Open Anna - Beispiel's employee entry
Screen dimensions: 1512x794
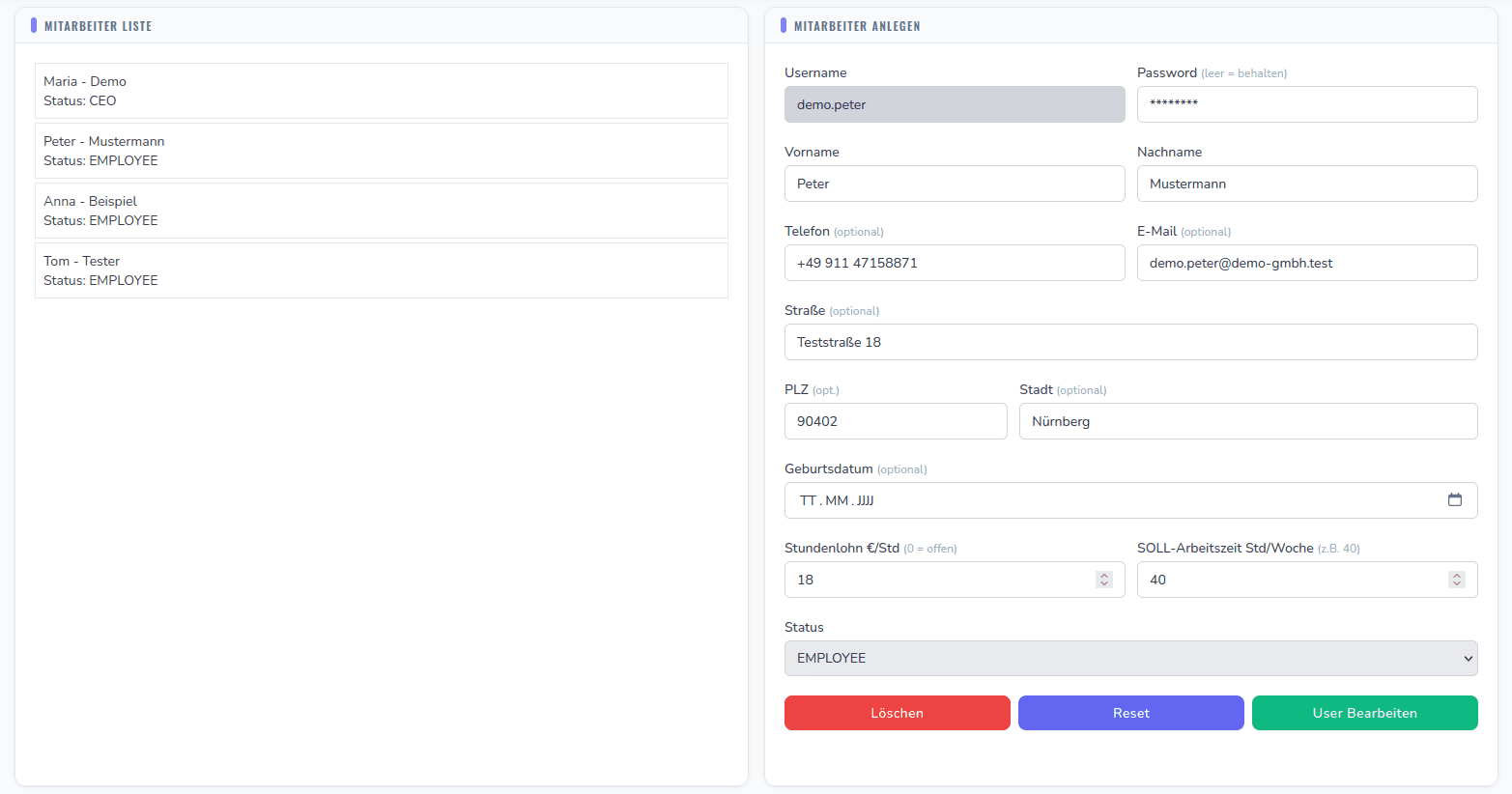pos(381,211)
